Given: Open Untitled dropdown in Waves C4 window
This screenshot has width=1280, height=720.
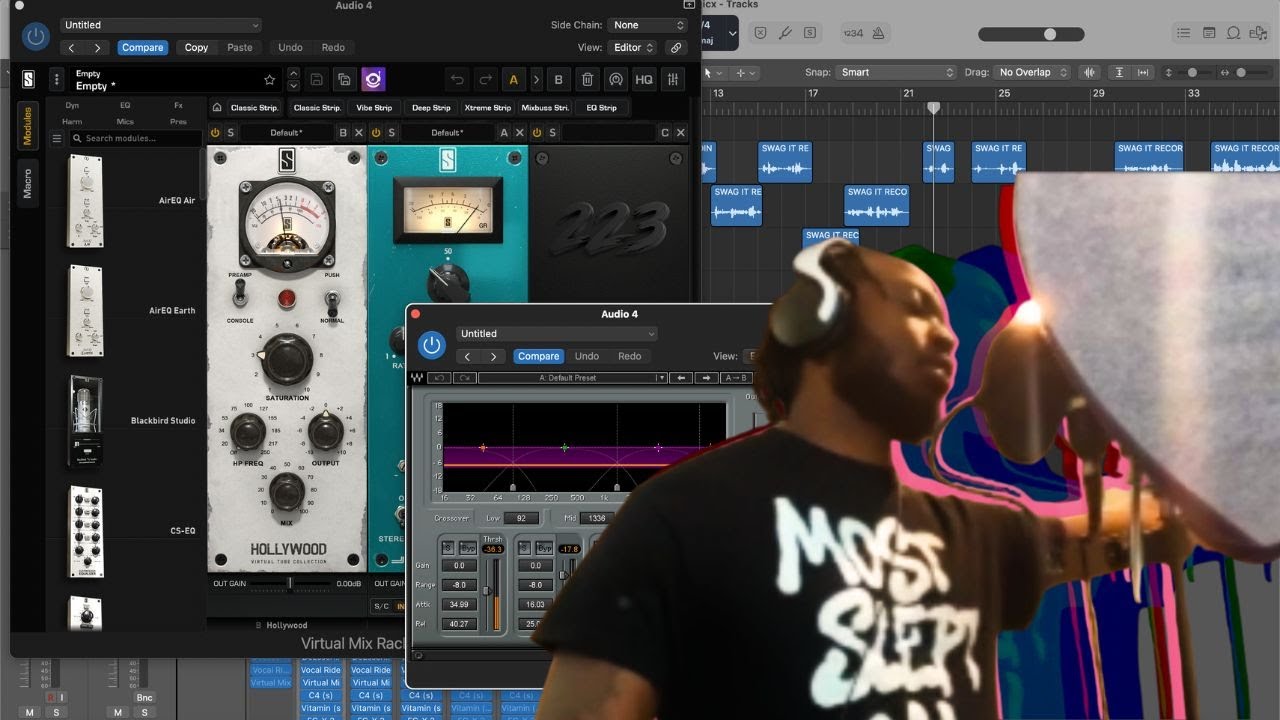Looking at the screenshot, I should 557,334.
